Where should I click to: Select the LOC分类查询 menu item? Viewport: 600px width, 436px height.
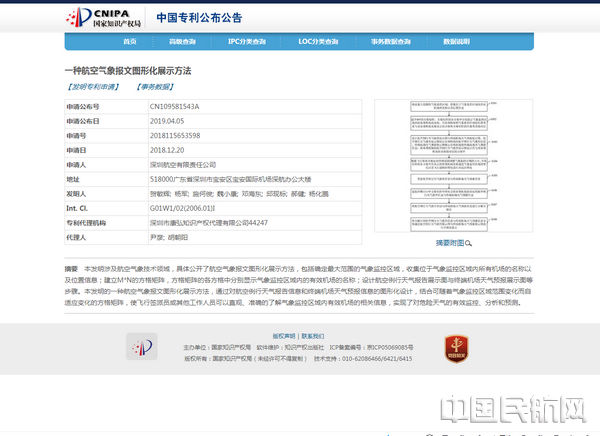coord(318,42)
